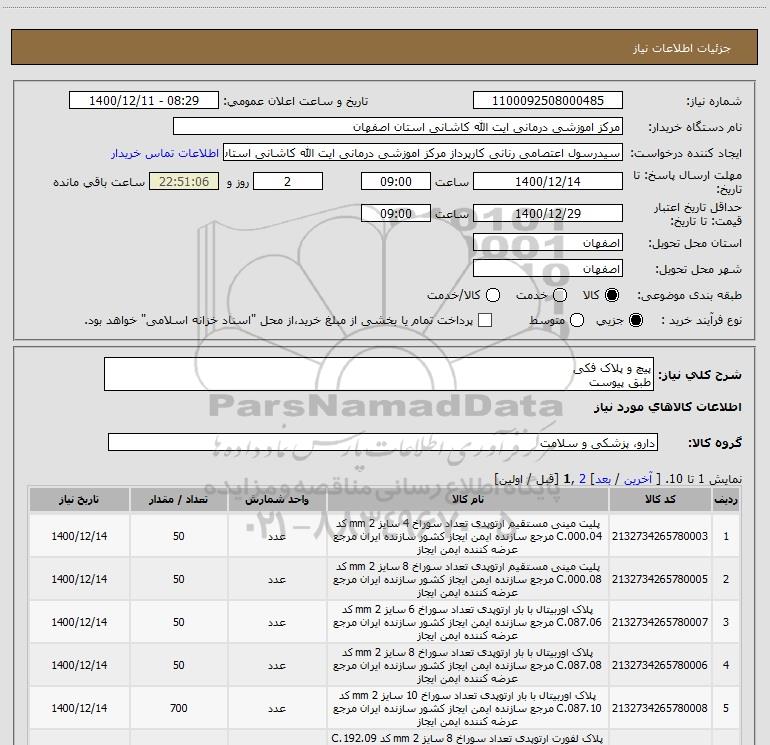This screenshot has width=770, height=745.
Task: Click the quantity 50 cell in row 1
Action: point(179,536)
